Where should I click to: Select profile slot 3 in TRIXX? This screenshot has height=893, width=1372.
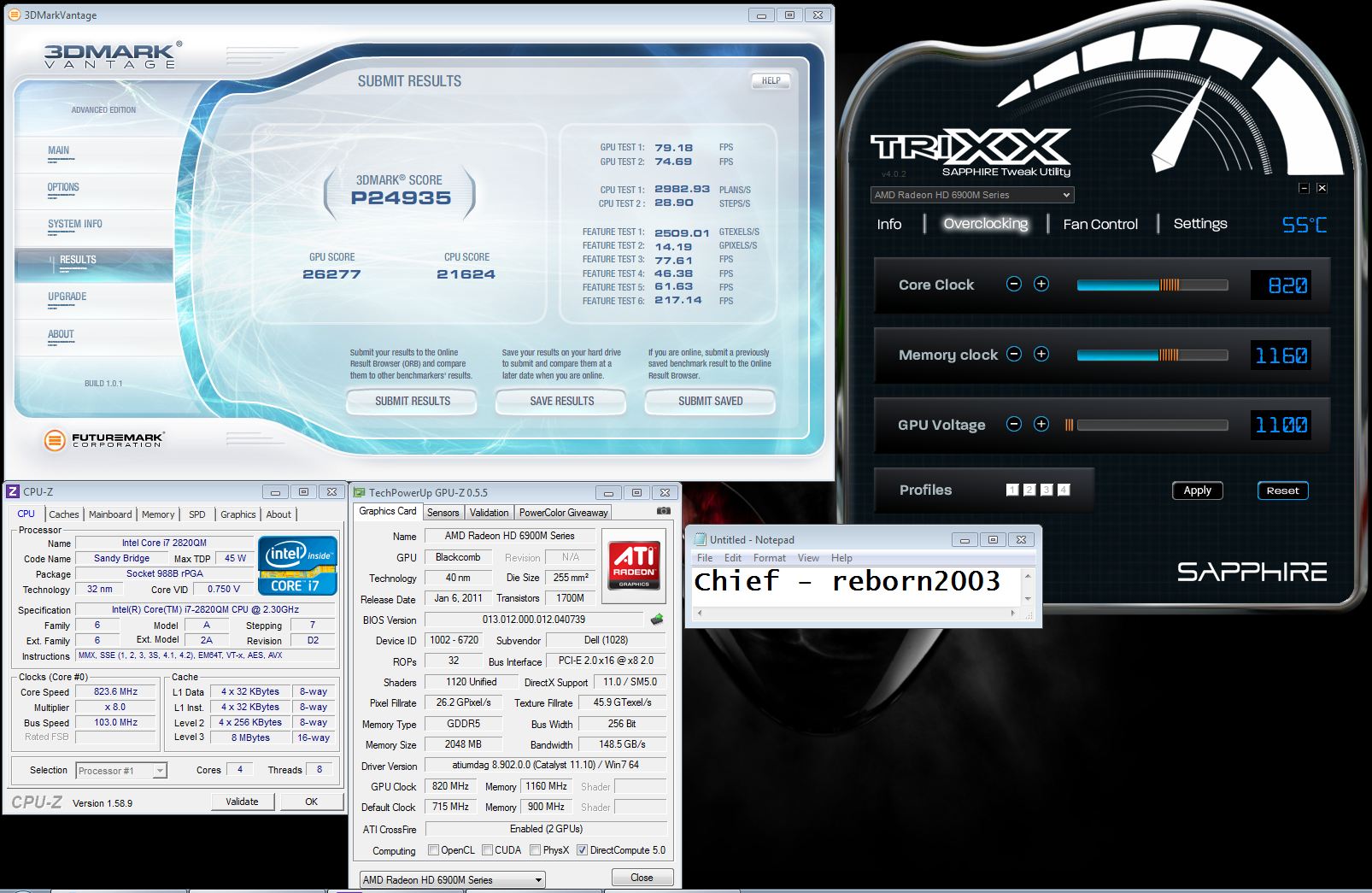[x=1047, y=490]
